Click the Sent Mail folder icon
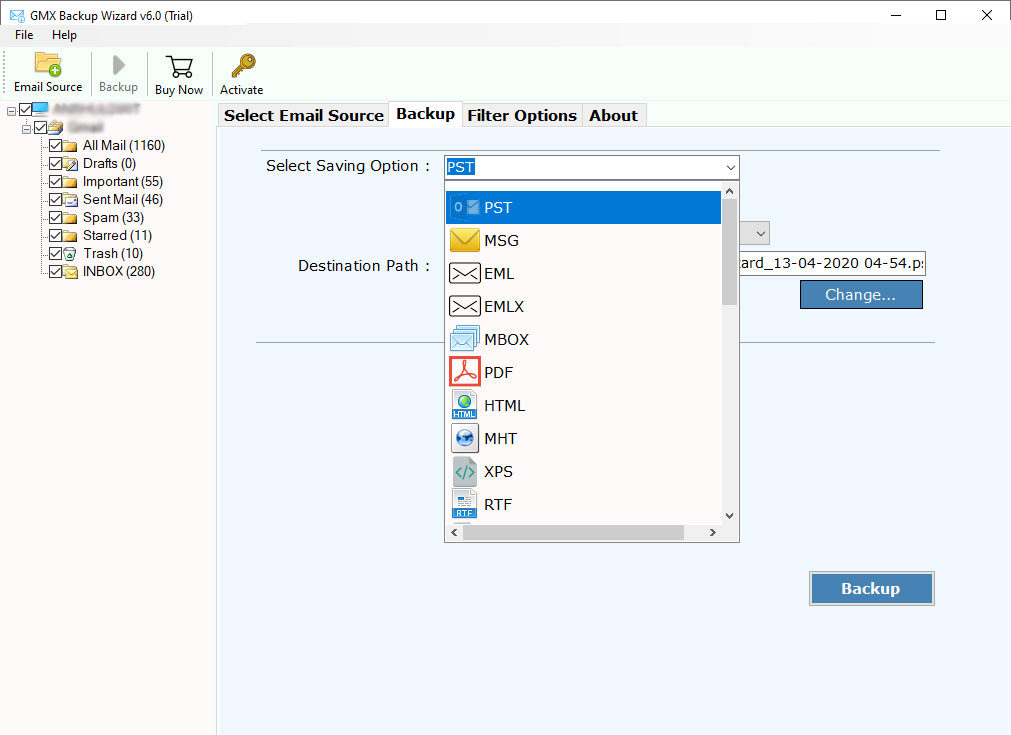The width and height of the screenshot is (1011, 735). 70,200
